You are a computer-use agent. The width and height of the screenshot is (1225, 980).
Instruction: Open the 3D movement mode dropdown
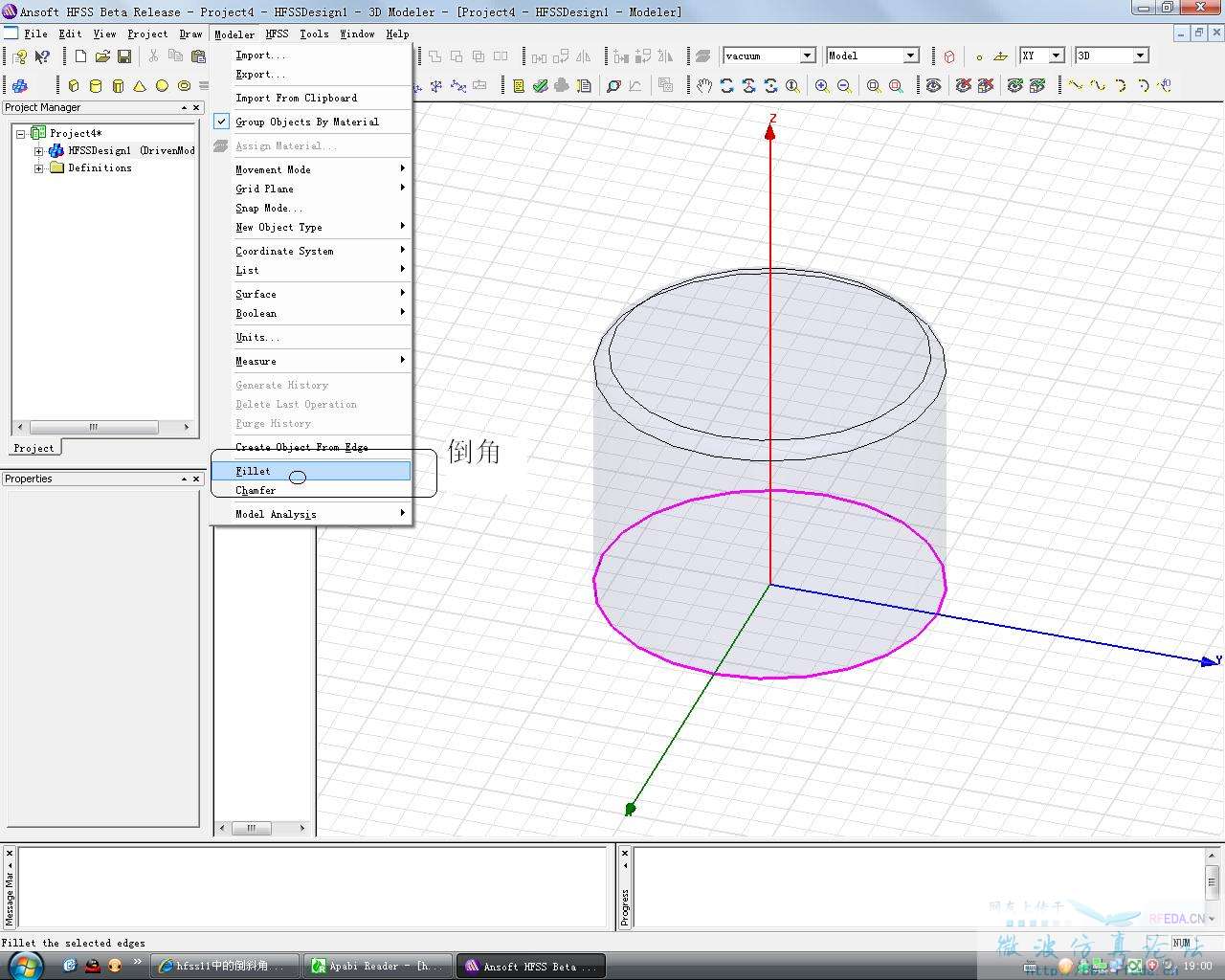(x=1140, y=56)
